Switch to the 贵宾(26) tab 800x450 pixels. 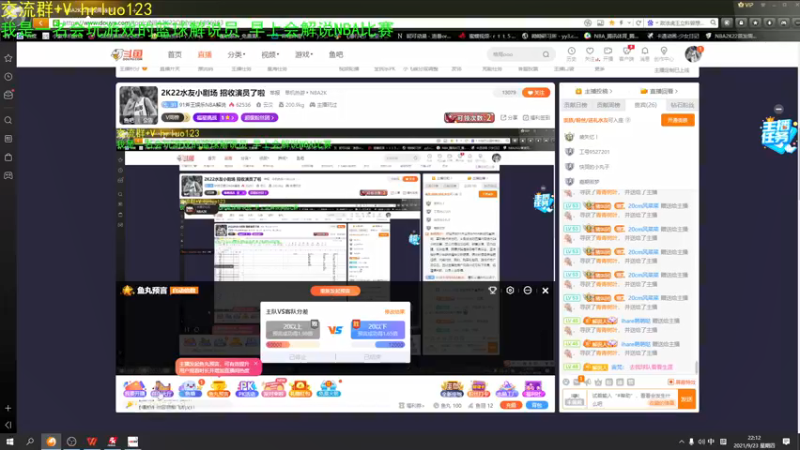645,105
